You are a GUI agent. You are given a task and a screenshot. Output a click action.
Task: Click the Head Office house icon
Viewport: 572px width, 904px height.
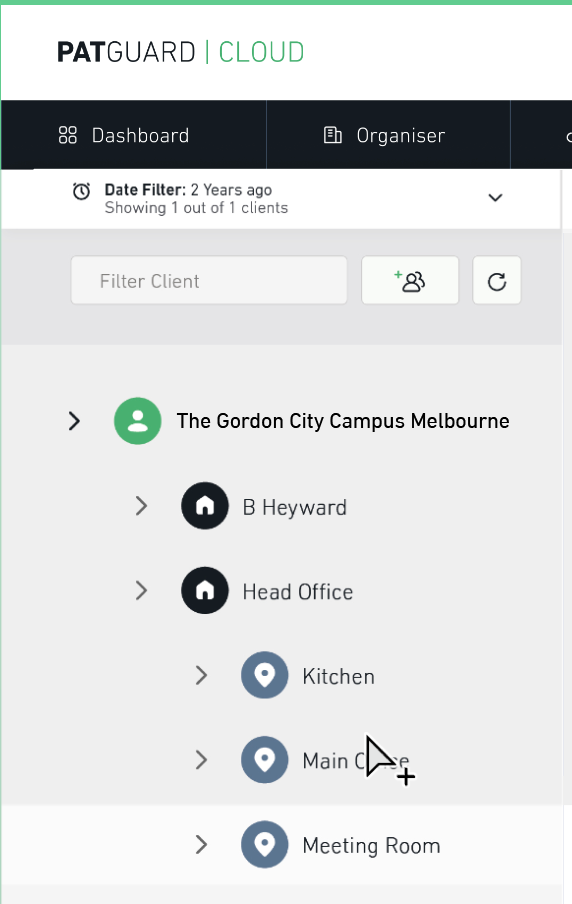click(x=205, y=590)
